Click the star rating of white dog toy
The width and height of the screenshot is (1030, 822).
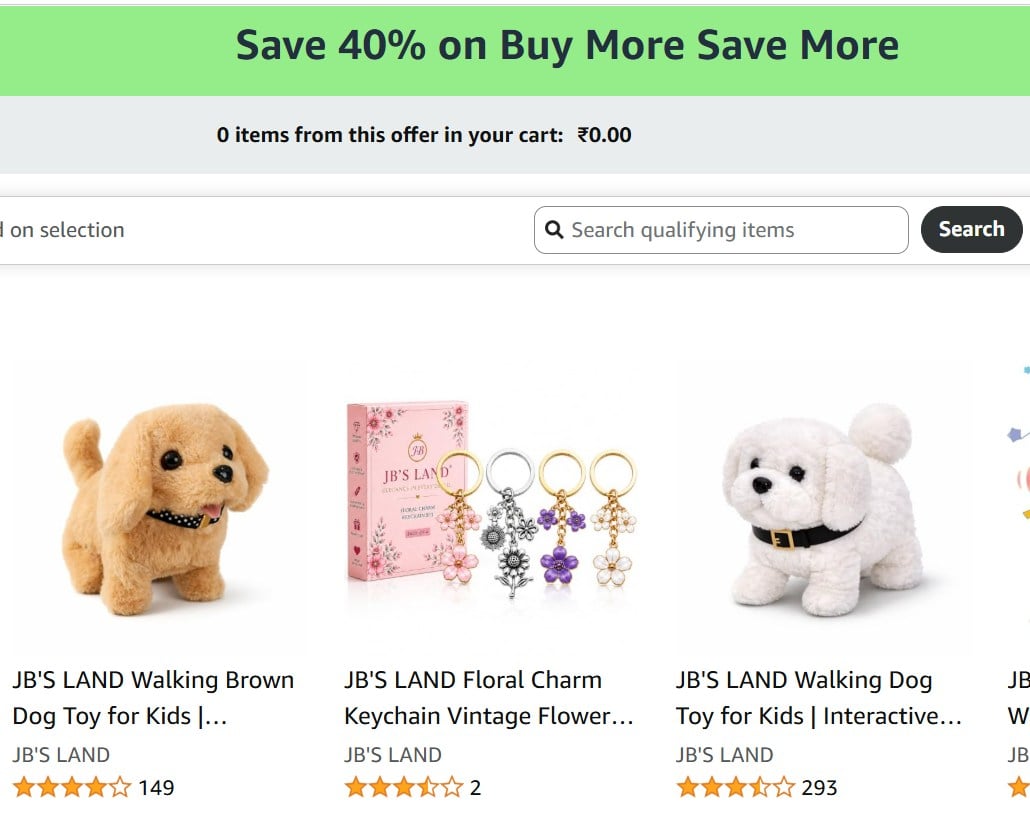[x=735, y=787]
